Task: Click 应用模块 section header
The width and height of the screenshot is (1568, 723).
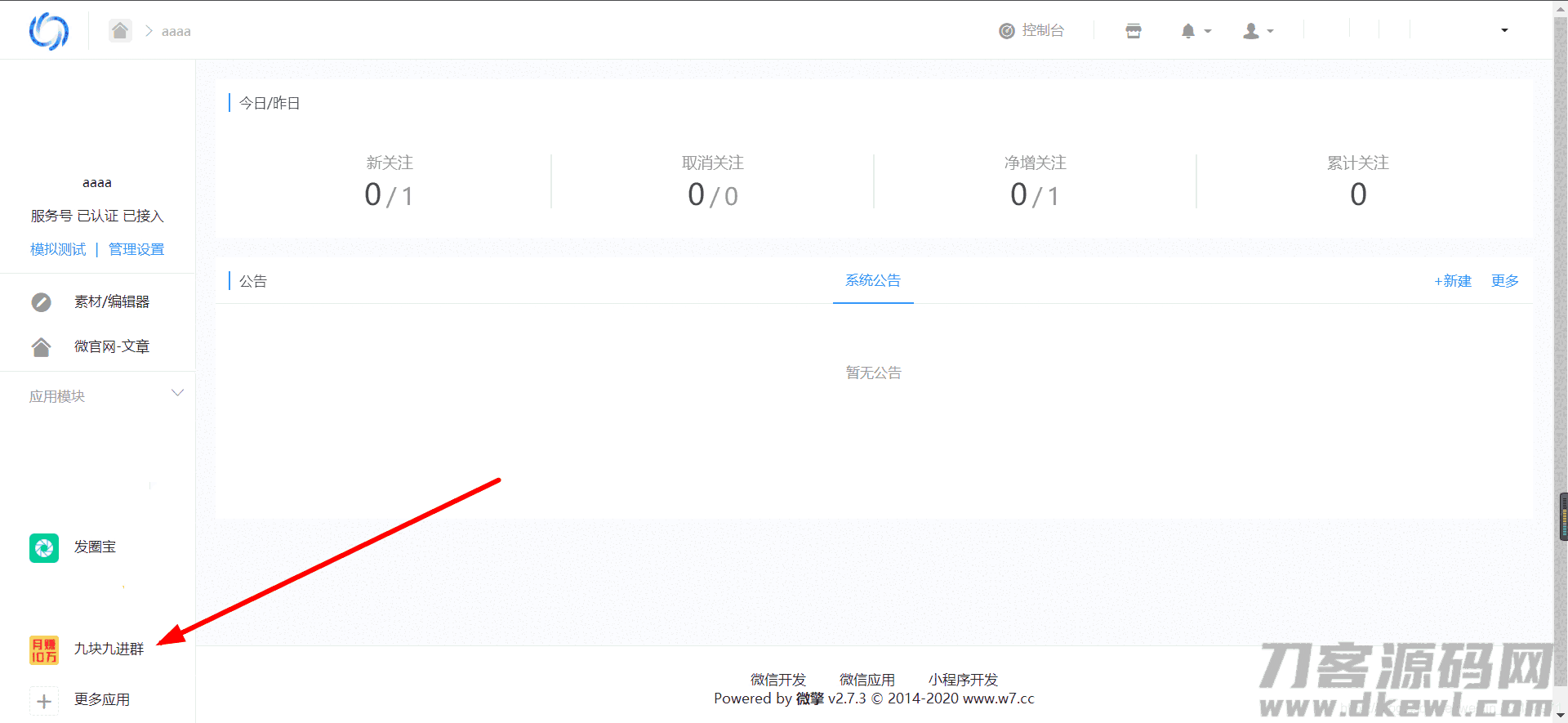Action: [x=57, y=396]
